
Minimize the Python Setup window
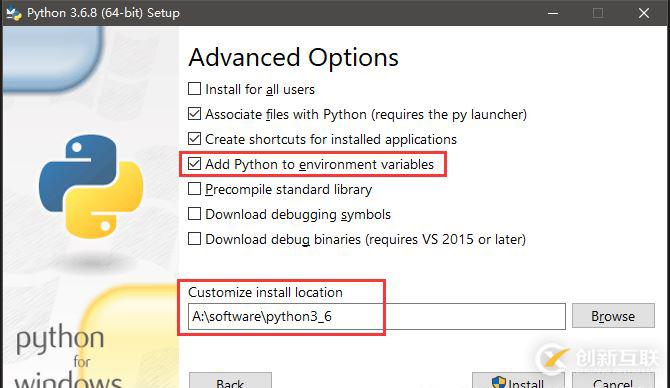tap(553, 13)
